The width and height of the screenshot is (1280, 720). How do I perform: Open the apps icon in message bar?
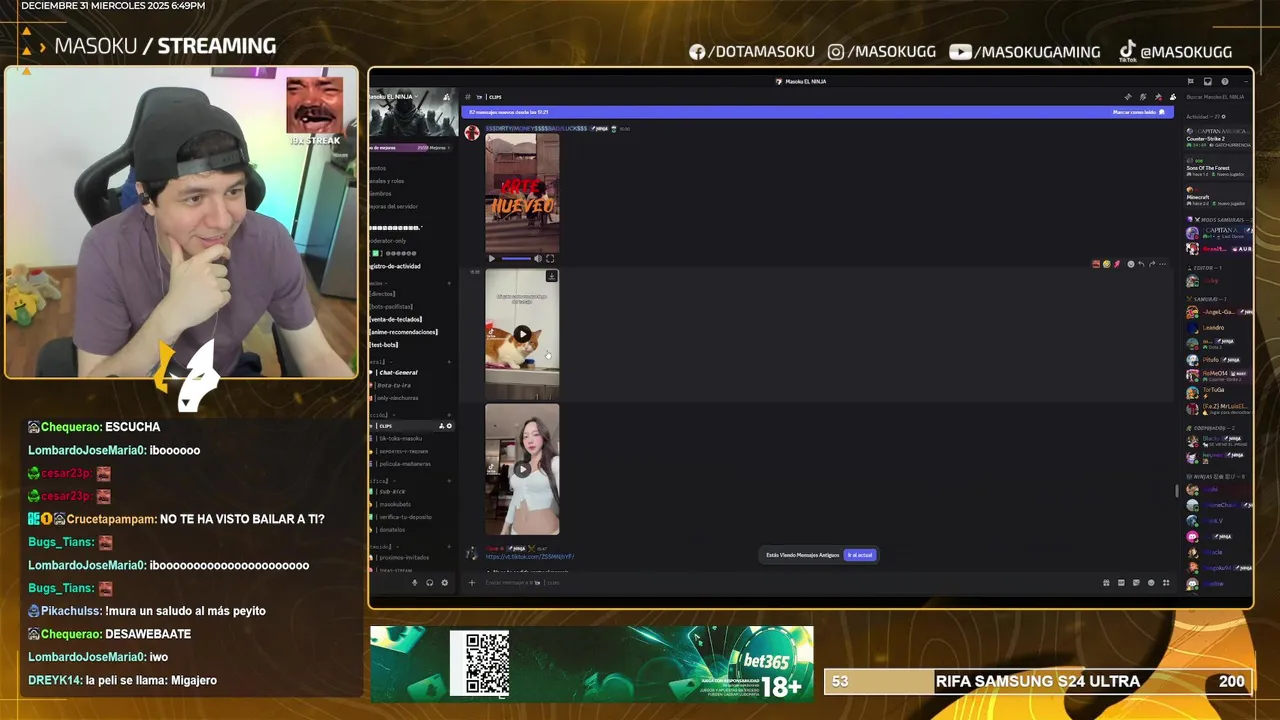(1166, 583)
